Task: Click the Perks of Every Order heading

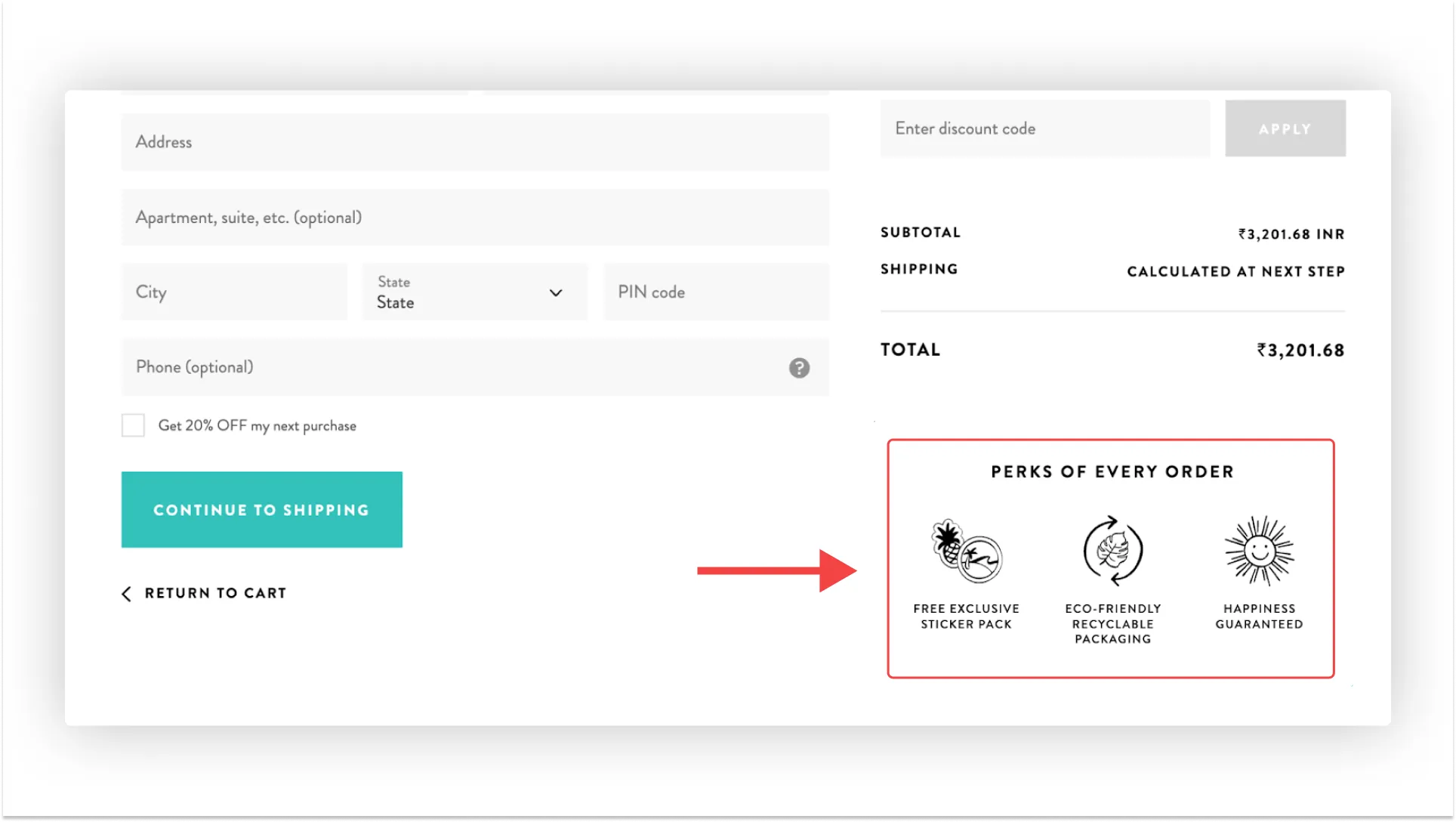Action: [x=1112, y=472]
